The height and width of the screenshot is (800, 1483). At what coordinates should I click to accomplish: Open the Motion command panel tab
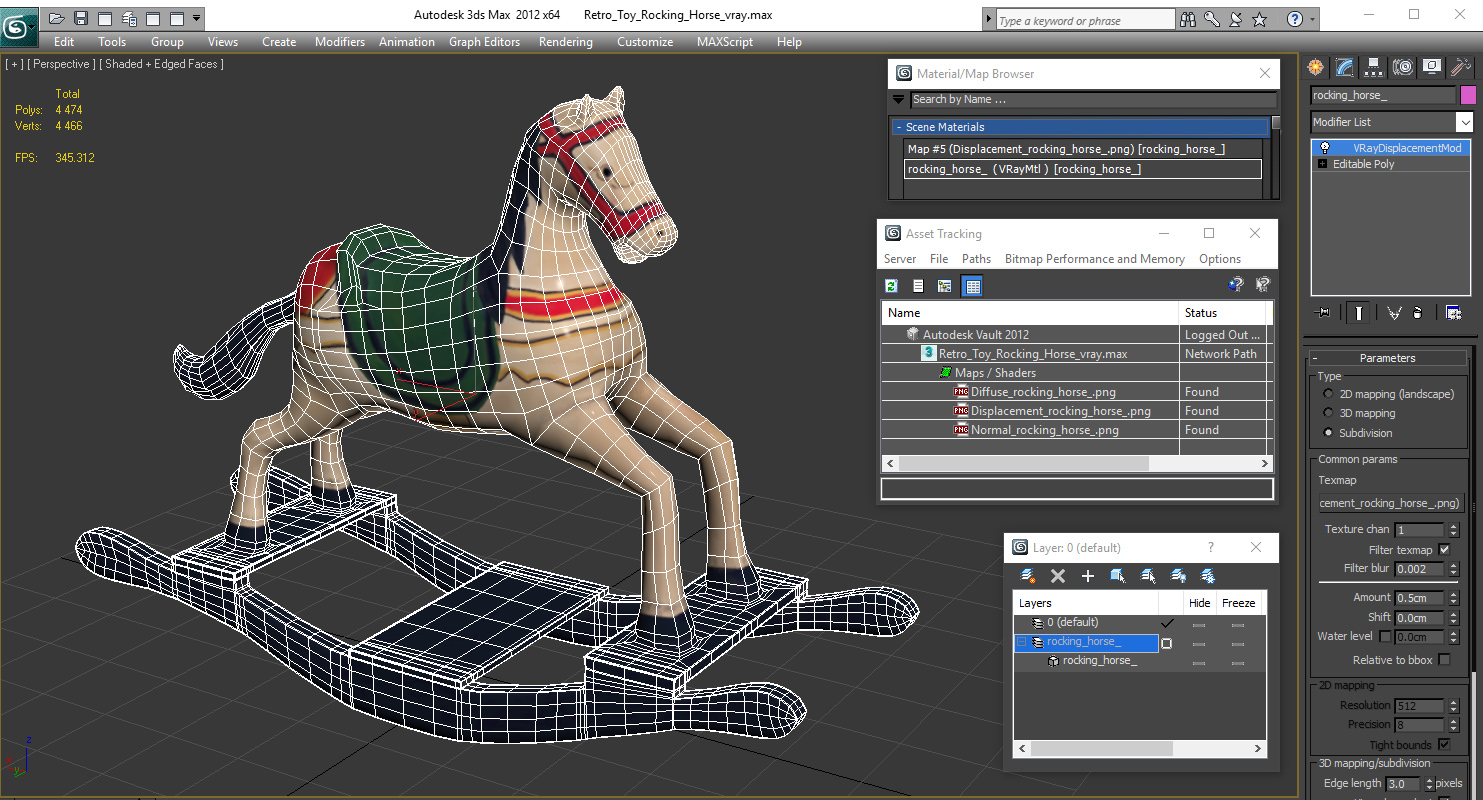click(1403, 67)
